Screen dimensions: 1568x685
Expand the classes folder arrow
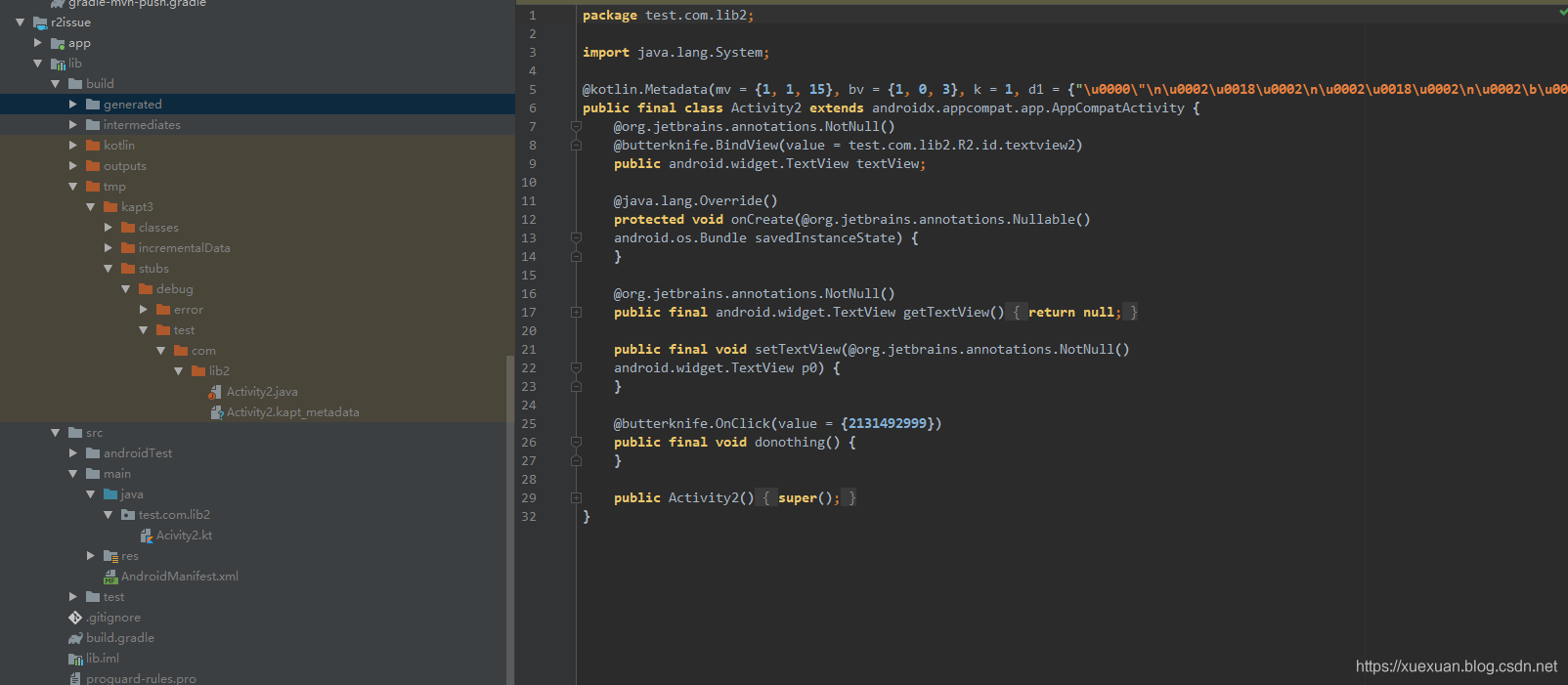(x=108, y=228)
